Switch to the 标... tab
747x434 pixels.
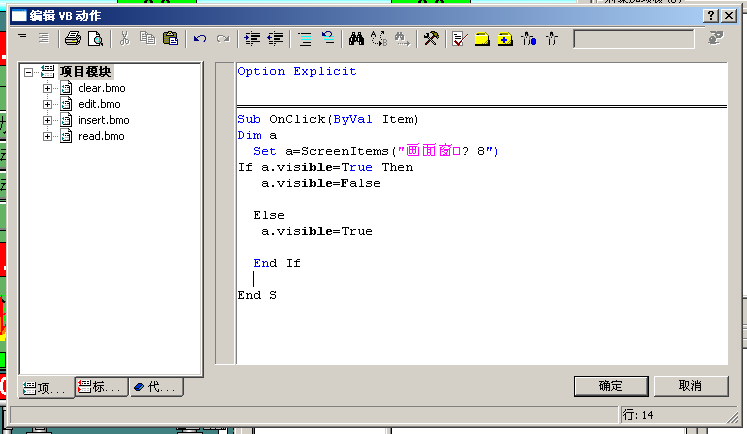click(x=101, y=386)
